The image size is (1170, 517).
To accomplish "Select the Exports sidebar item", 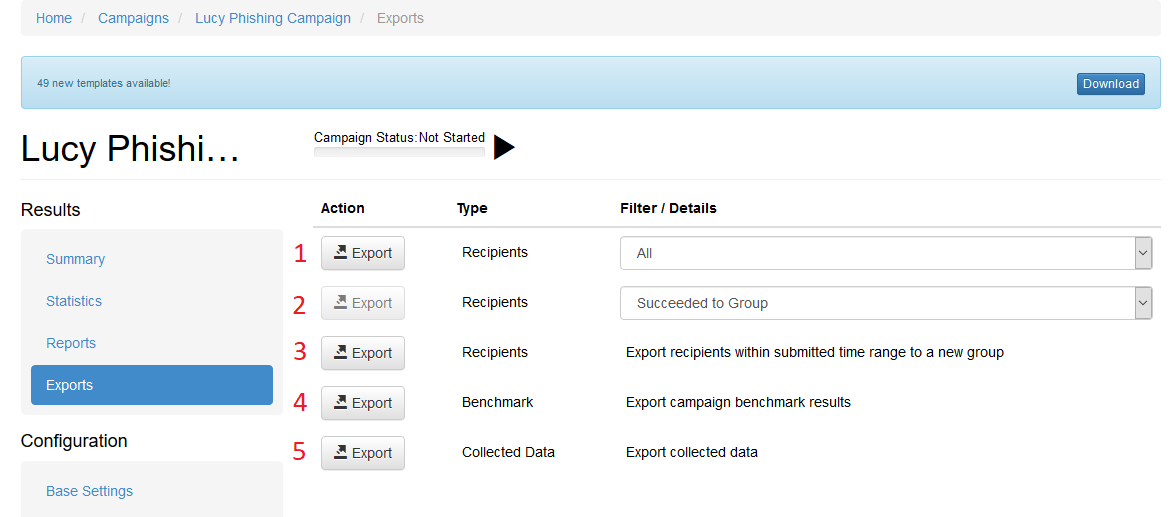I will [x=152, y=385].
